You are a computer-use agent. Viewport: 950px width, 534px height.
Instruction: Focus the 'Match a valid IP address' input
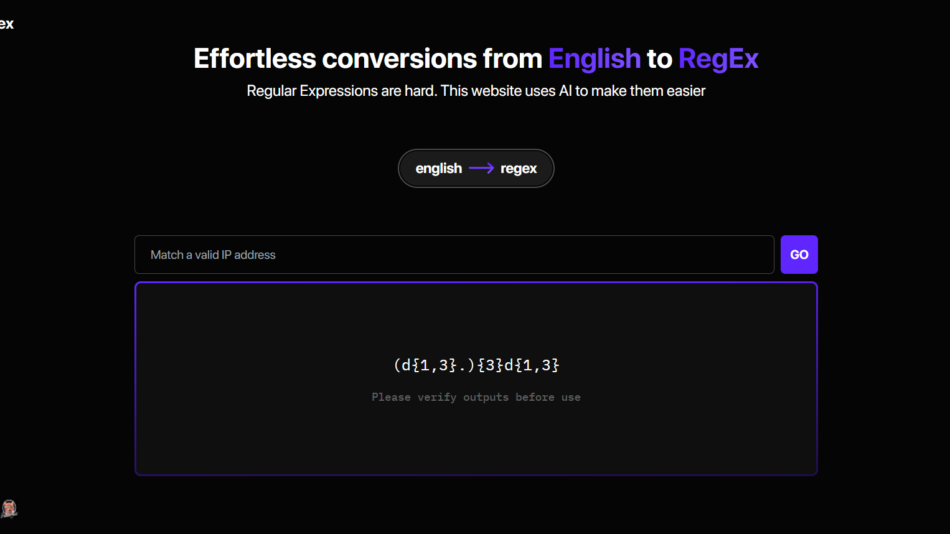coord(454,255)
